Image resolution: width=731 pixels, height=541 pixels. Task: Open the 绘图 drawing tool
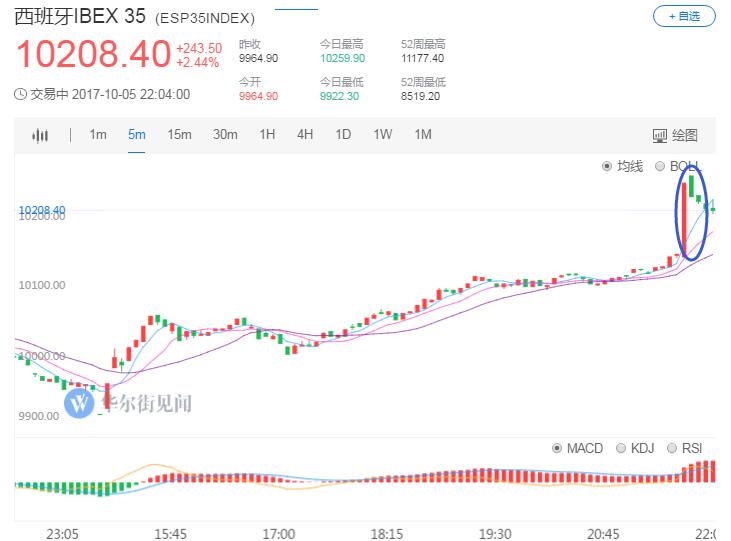(x=675, y=135)
